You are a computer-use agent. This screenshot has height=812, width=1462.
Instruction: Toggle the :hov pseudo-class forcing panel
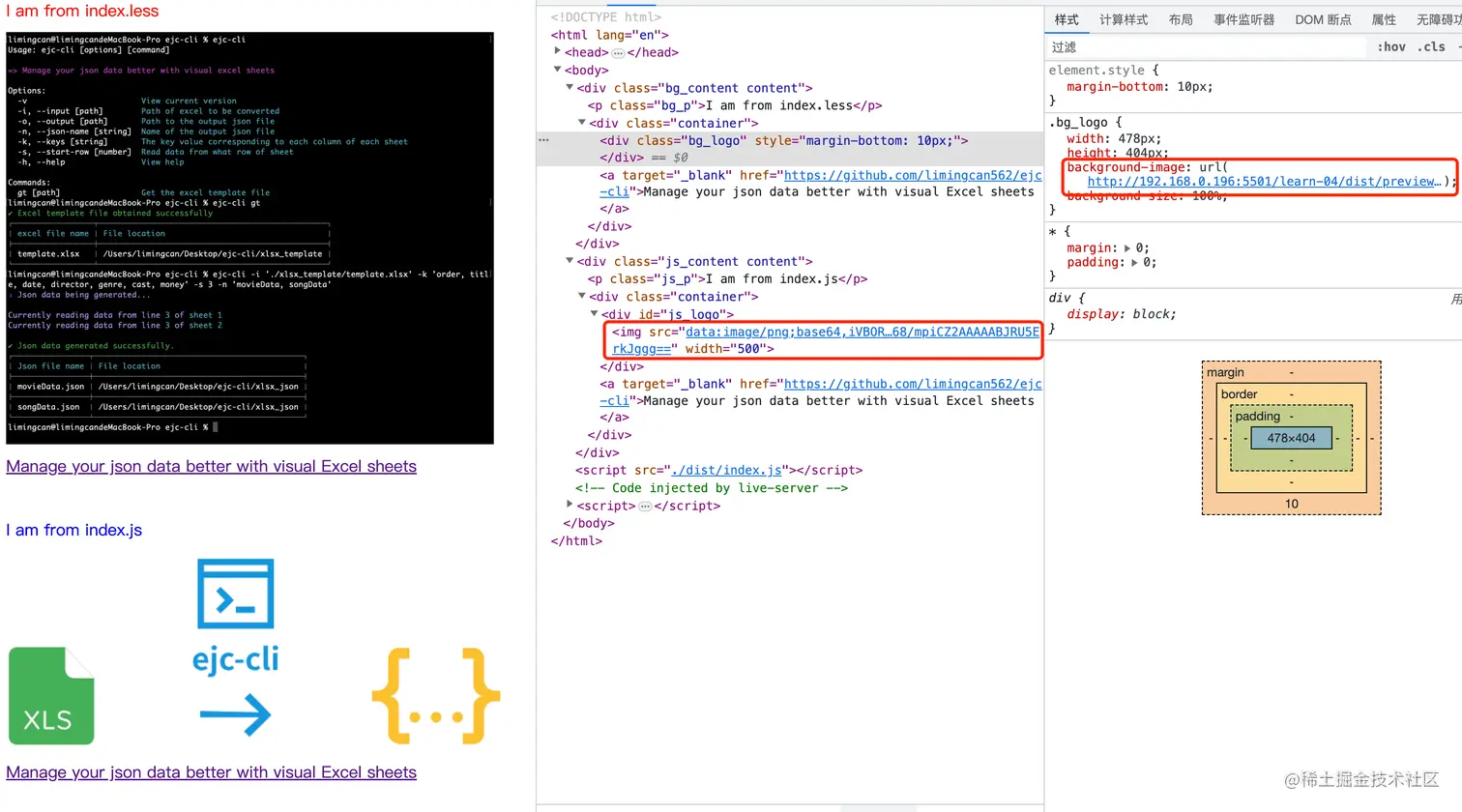(1390, 45)
